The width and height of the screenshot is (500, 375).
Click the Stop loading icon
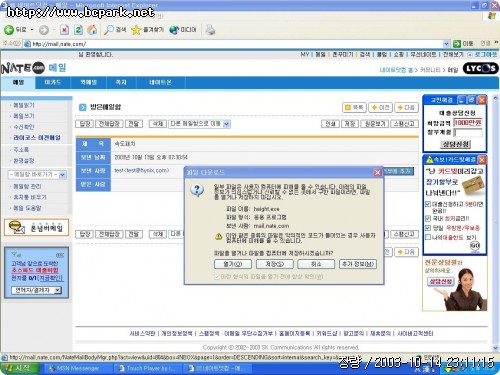(64, 30)
